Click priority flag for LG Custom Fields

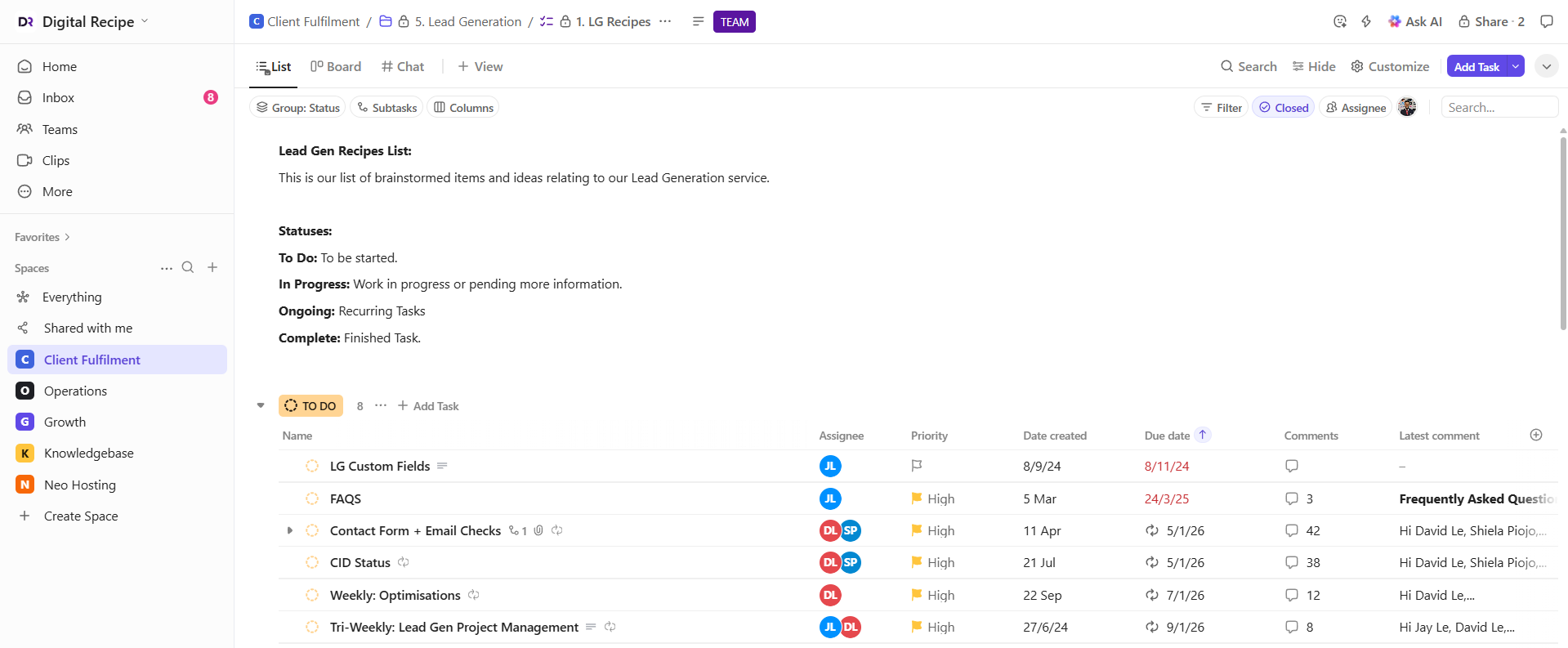(917, 466)
